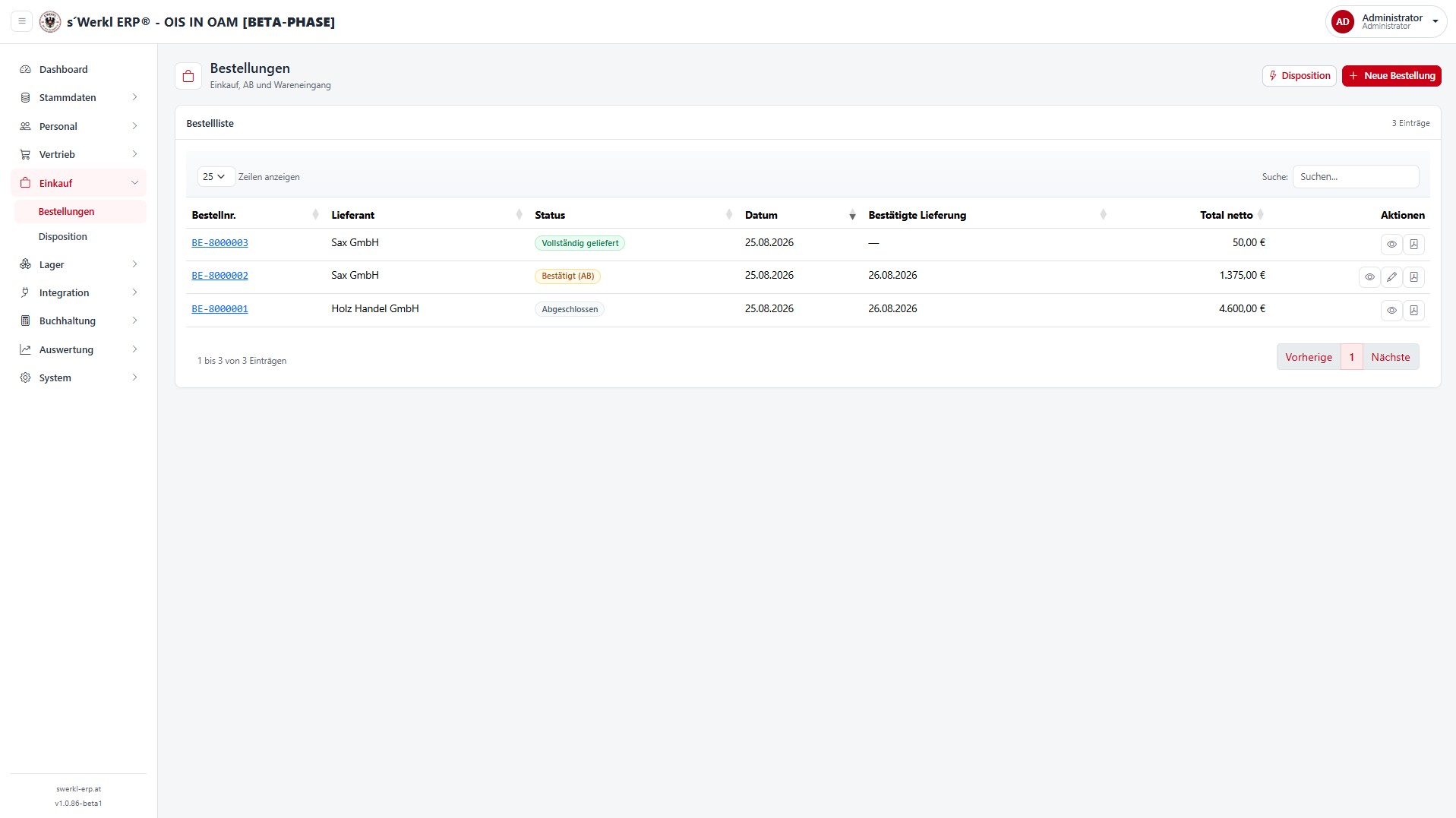Viewport: 1456px width, 818px height.
Task: Expand the Integration menu
Action: (x=79, y=292)
